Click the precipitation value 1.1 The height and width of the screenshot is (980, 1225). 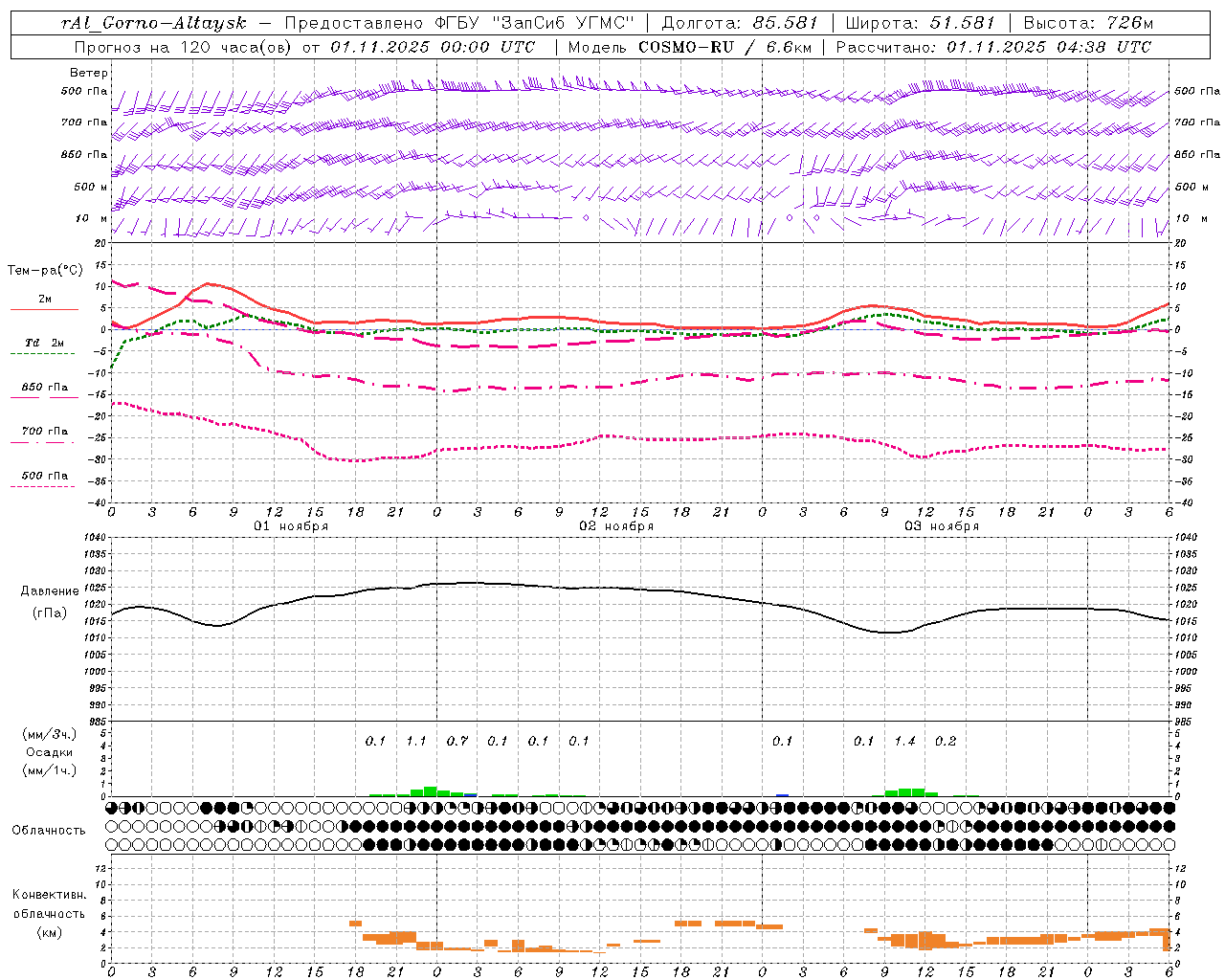pos(416,741)
